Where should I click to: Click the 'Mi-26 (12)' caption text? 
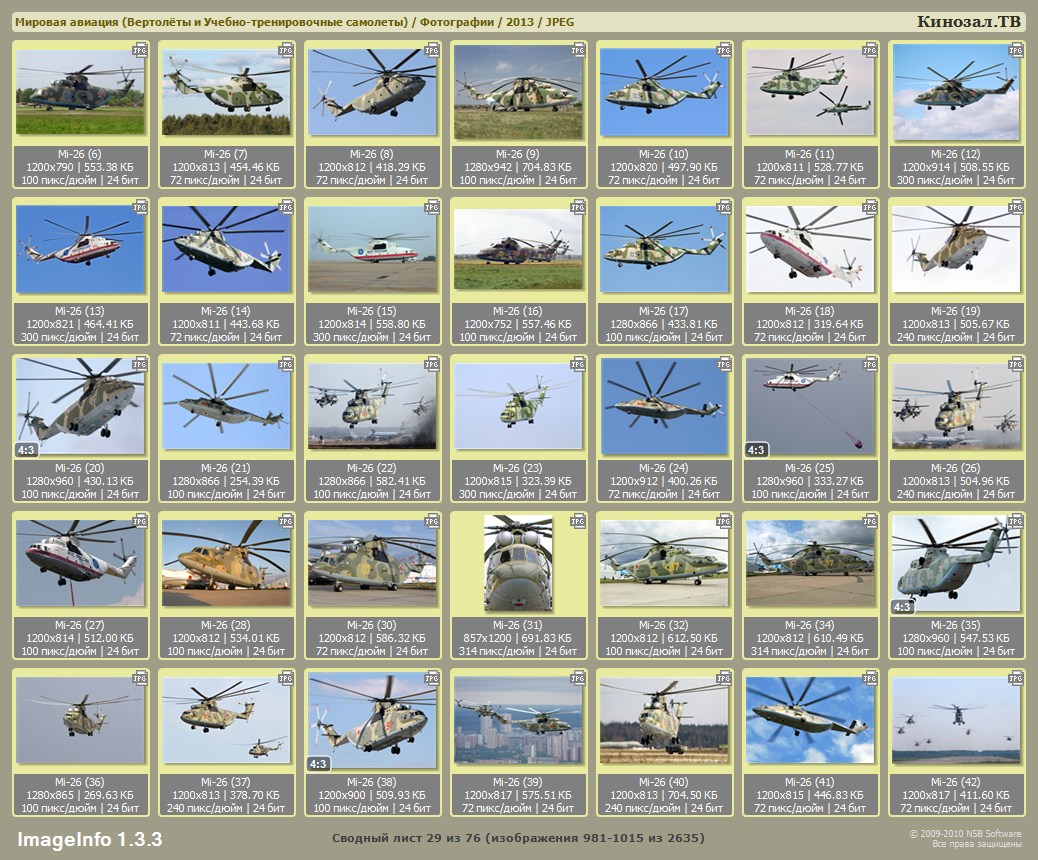pos(955,154)
